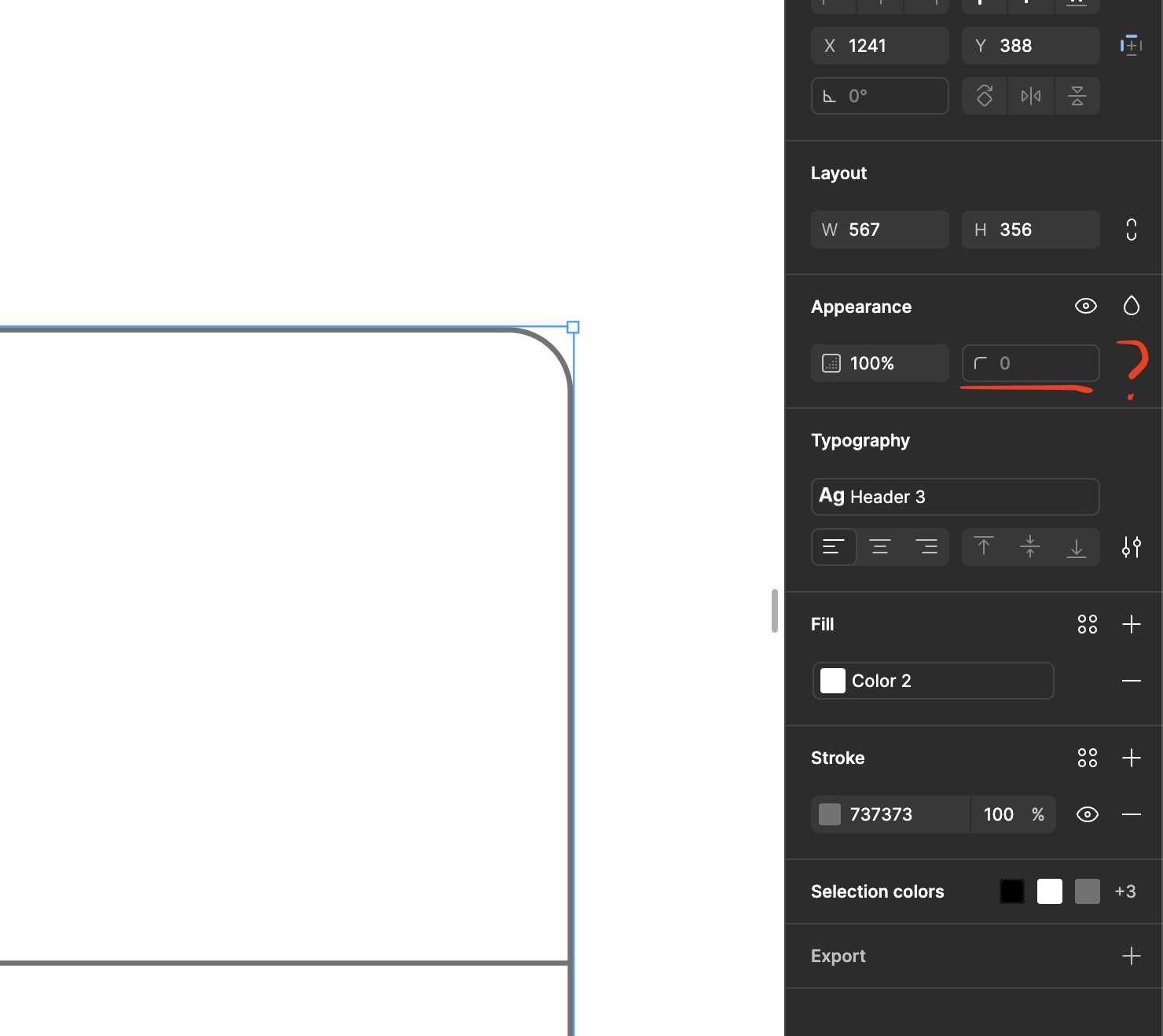1163x1036 pixels.
Task: Flip the selection vertically
Action: [1077, 96]
